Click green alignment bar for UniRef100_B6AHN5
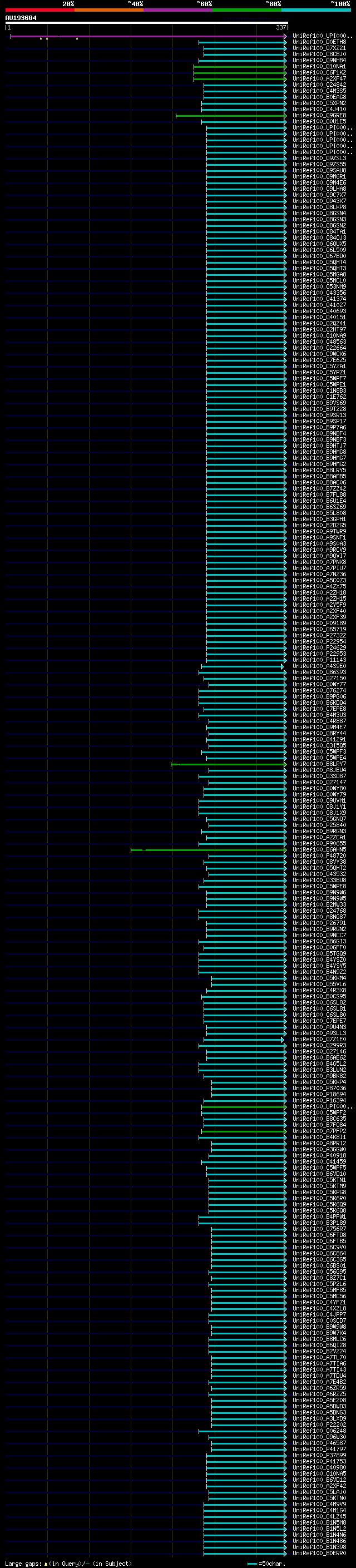 point(209,849)
